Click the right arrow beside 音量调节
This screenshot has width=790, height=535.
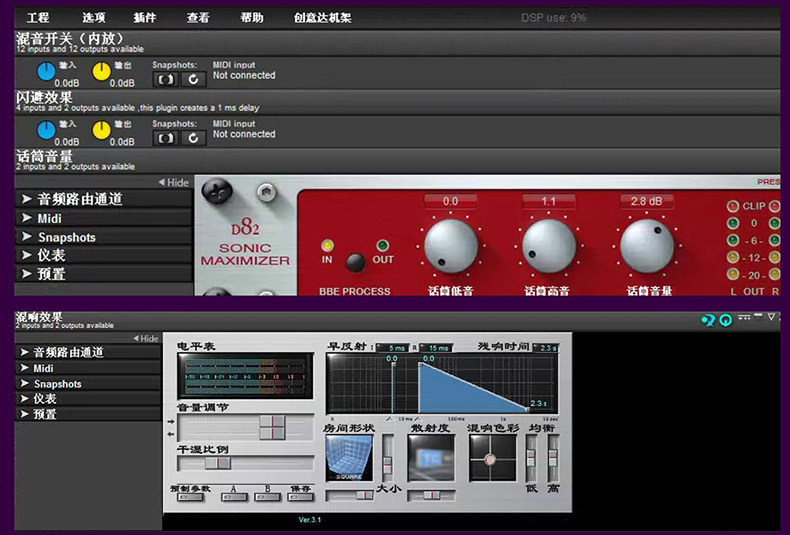coord(170,422)
